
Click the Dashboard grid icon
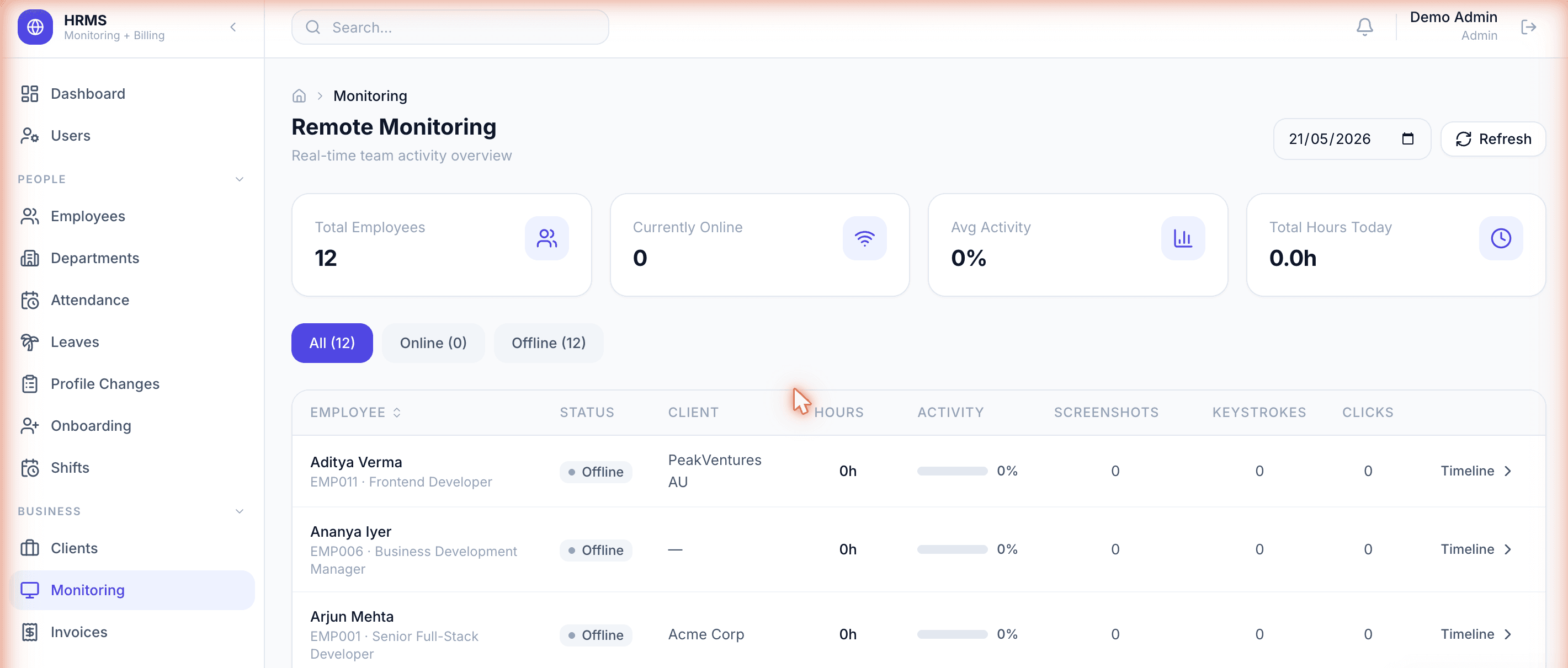click(x=30, y=94)
